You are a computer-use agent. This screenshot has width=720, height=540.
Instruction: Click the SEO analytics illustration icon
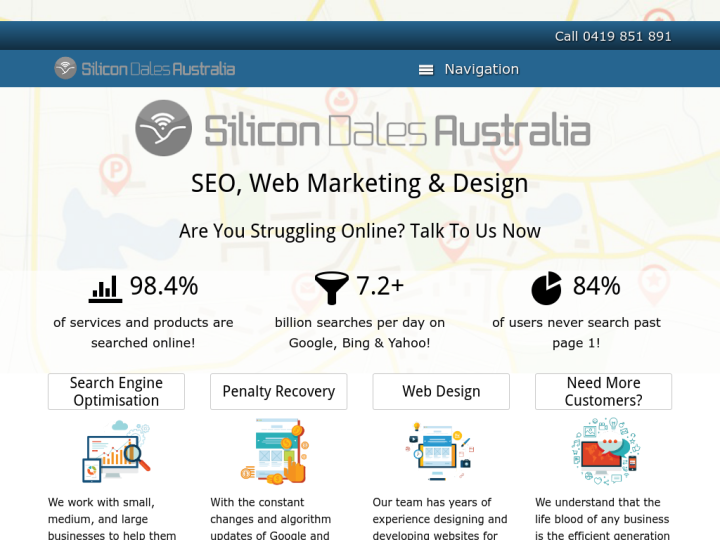tap(116, 452)
